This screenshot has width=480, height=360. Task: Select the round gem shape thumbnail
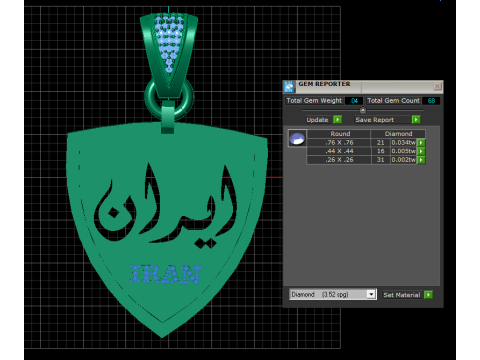tap(297, 138)
